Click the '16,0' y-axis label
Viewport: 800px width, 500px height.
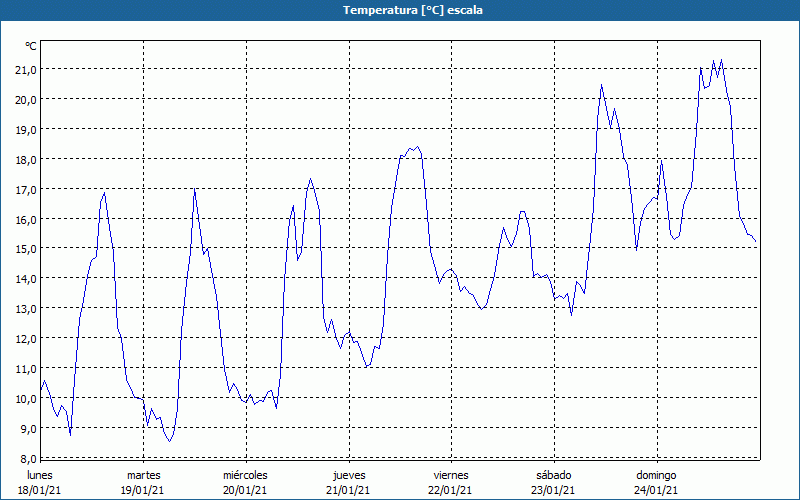(x=26, y=219)
